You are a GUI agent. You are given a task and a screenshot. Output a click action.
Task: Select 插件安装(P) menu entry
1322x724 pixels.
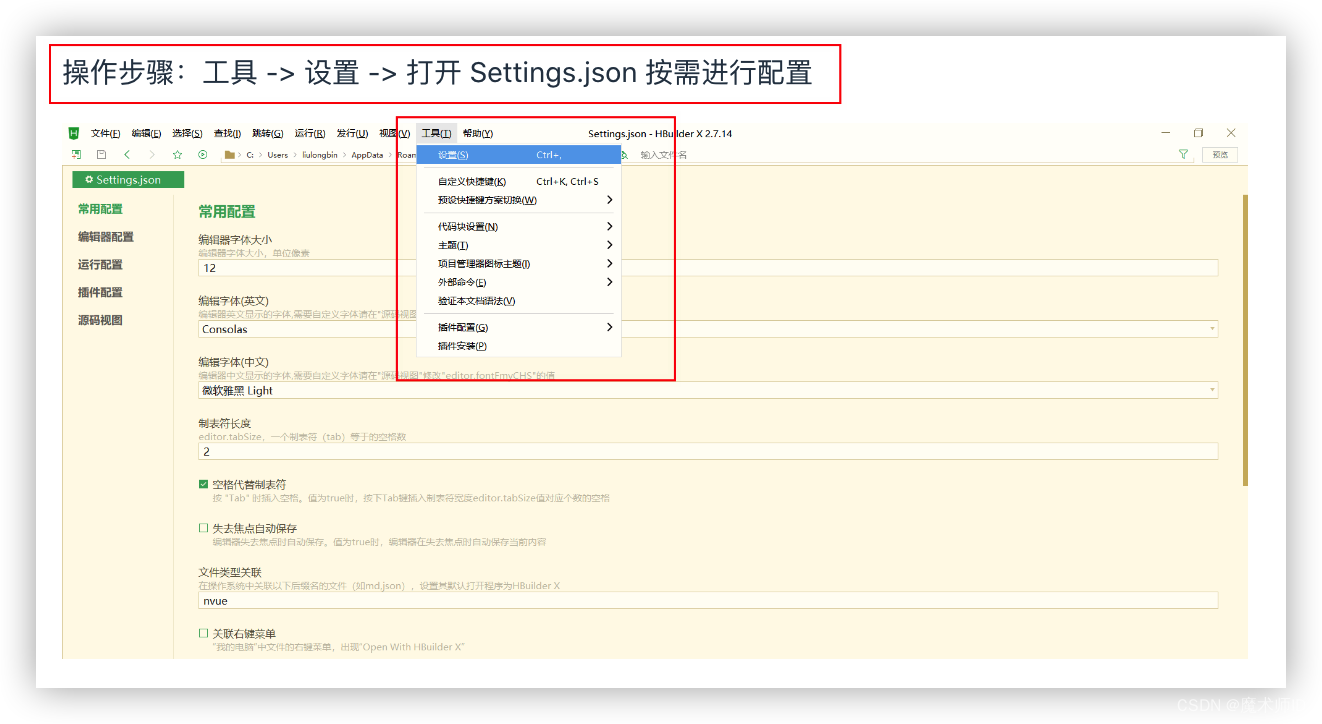[519, 346]
